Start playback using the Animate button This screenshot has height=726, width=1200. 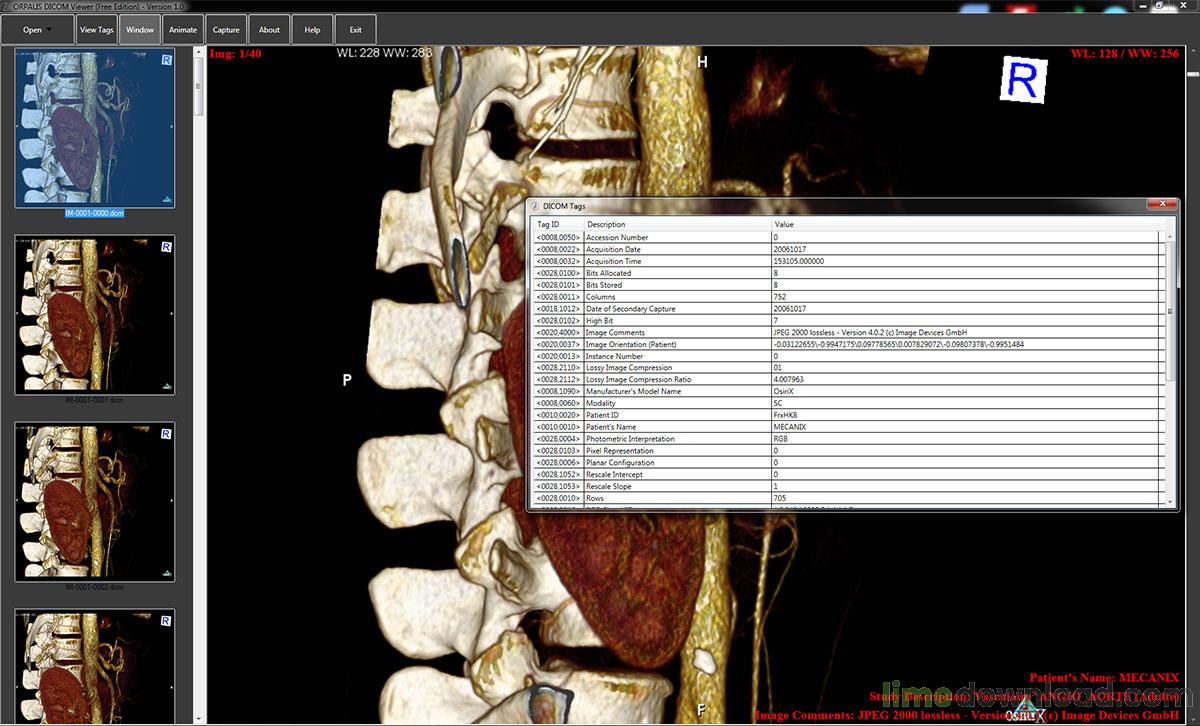(x=183, y=29)
